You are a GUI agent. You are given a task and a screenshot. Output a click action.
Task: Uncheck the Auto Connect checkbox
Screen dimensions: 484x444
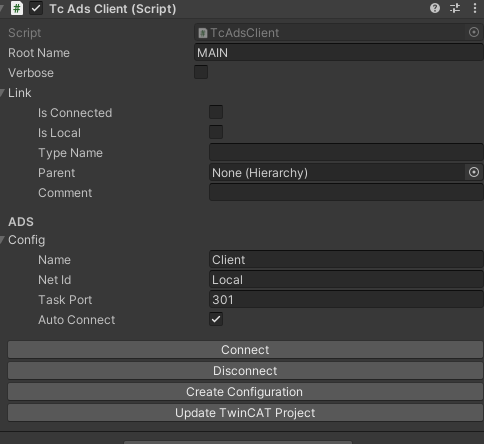pos(216,319)
